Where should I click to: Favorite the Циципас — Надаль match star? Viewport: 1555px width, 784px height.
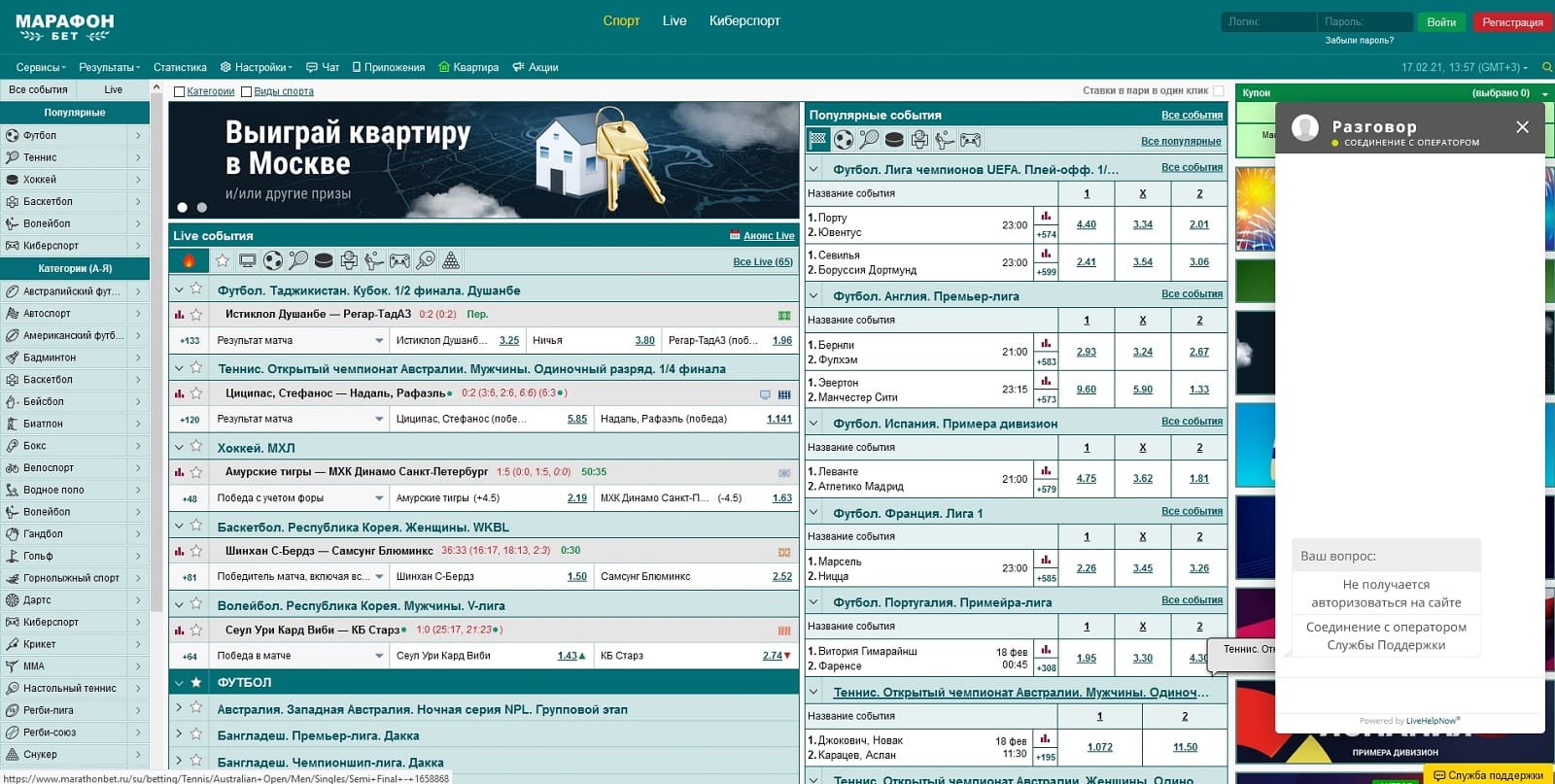196,393
